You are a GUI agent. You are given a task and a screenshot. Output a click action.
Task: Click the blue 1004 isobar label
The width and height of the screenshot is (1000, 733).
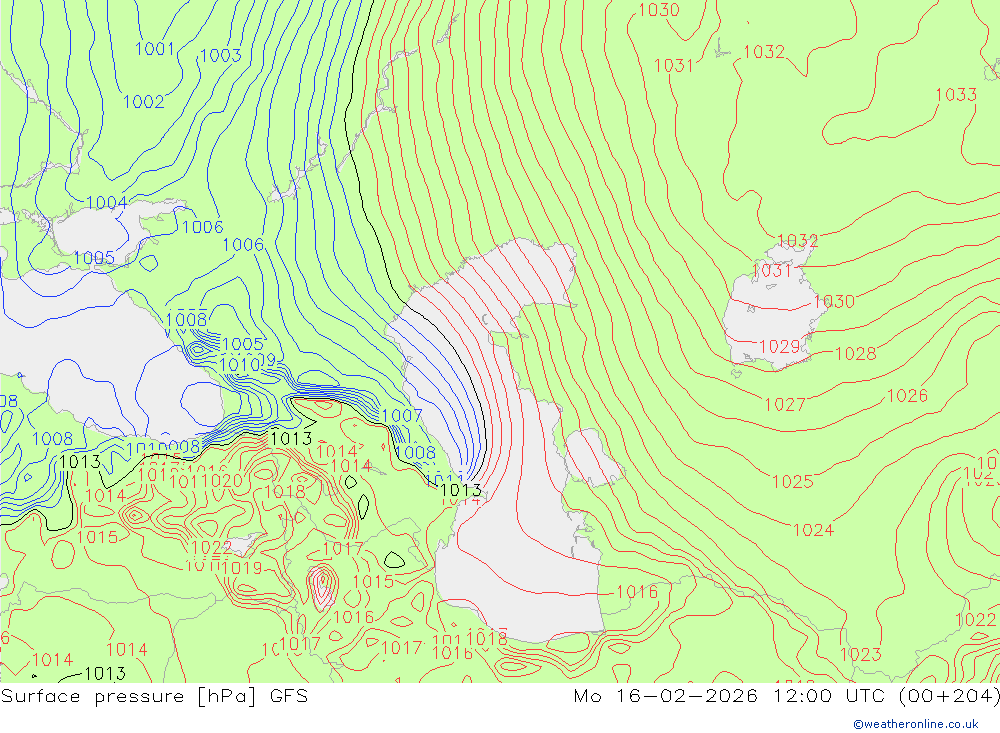107,203
